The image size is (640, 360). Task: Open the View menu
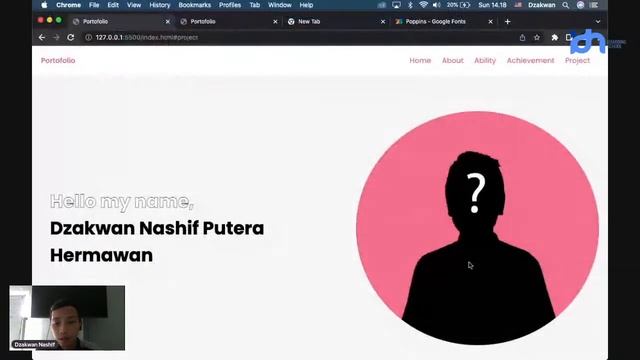pyautogui.click(x=133, y=5)
